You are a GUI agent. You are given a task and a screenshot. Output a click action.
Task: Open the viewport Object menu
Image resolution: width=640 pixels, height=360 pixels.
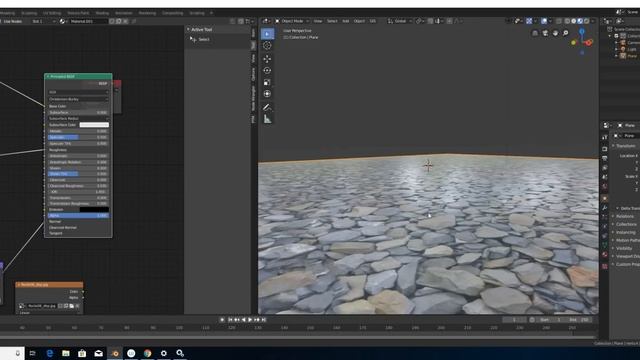[x=359, y=21]
